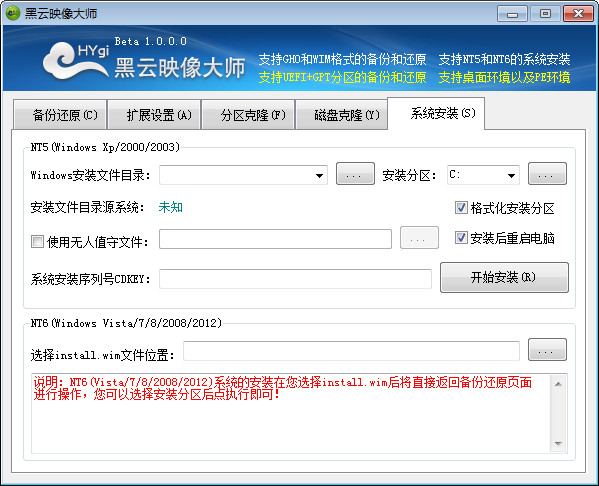This screenshot has height=486, width=599.
Task: Open the 安装分区 C: dropdown
Action: [483, 175]
